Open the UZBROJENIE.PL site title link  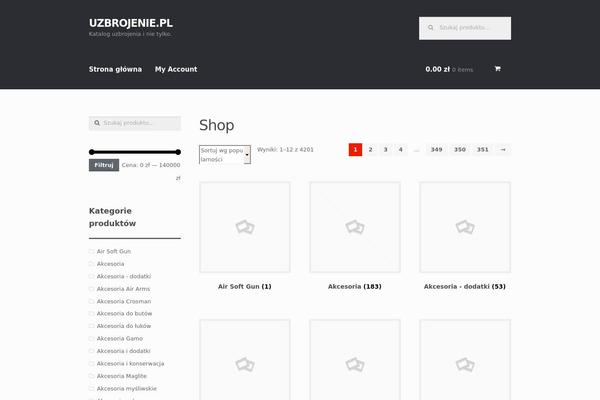(x=130, y=22)
